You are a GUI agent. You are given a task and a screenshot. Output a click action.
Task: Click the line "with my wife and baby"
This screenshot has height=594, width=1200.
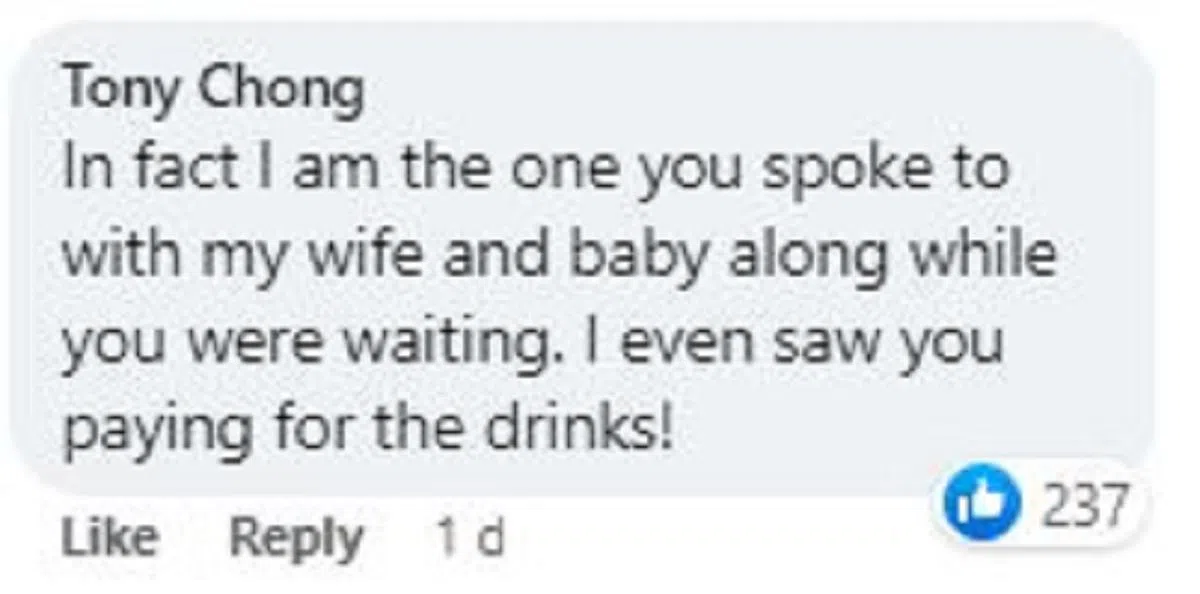click(559, 258)
